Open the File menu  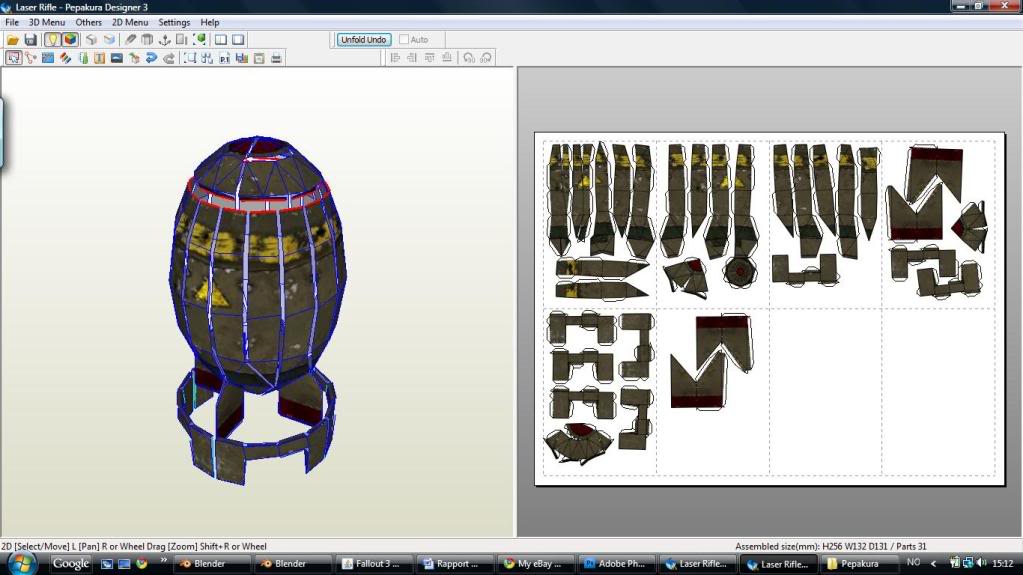coord(12,22)
